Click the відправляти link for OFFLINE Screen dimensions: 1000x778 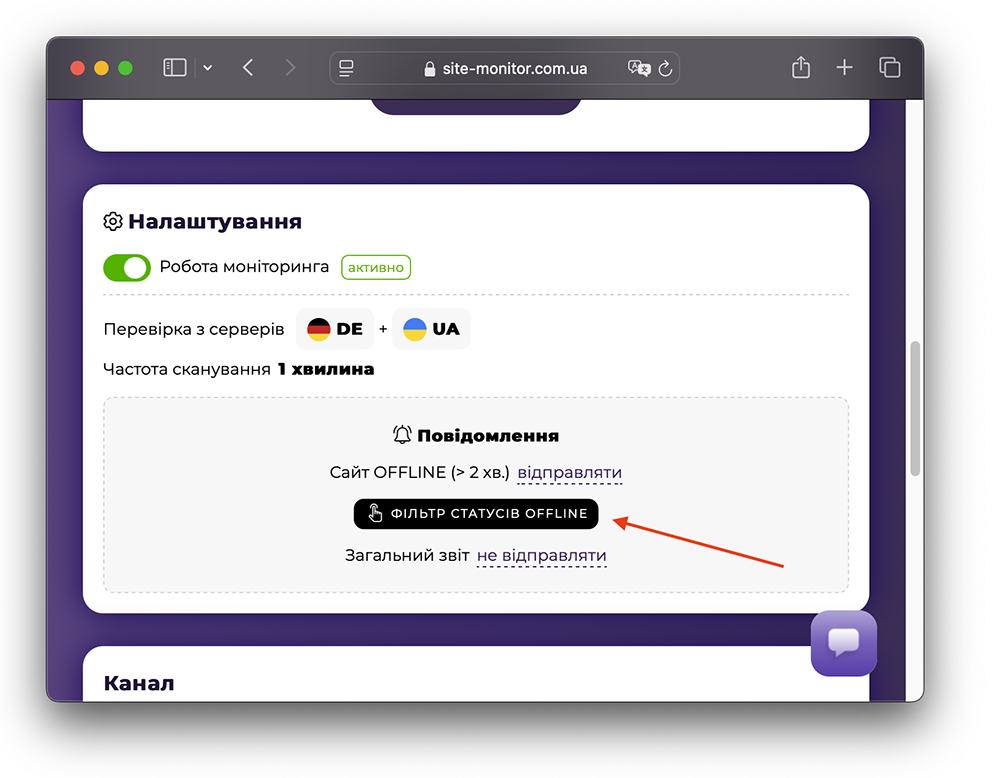pyautogui.click(x=570, y=473)
